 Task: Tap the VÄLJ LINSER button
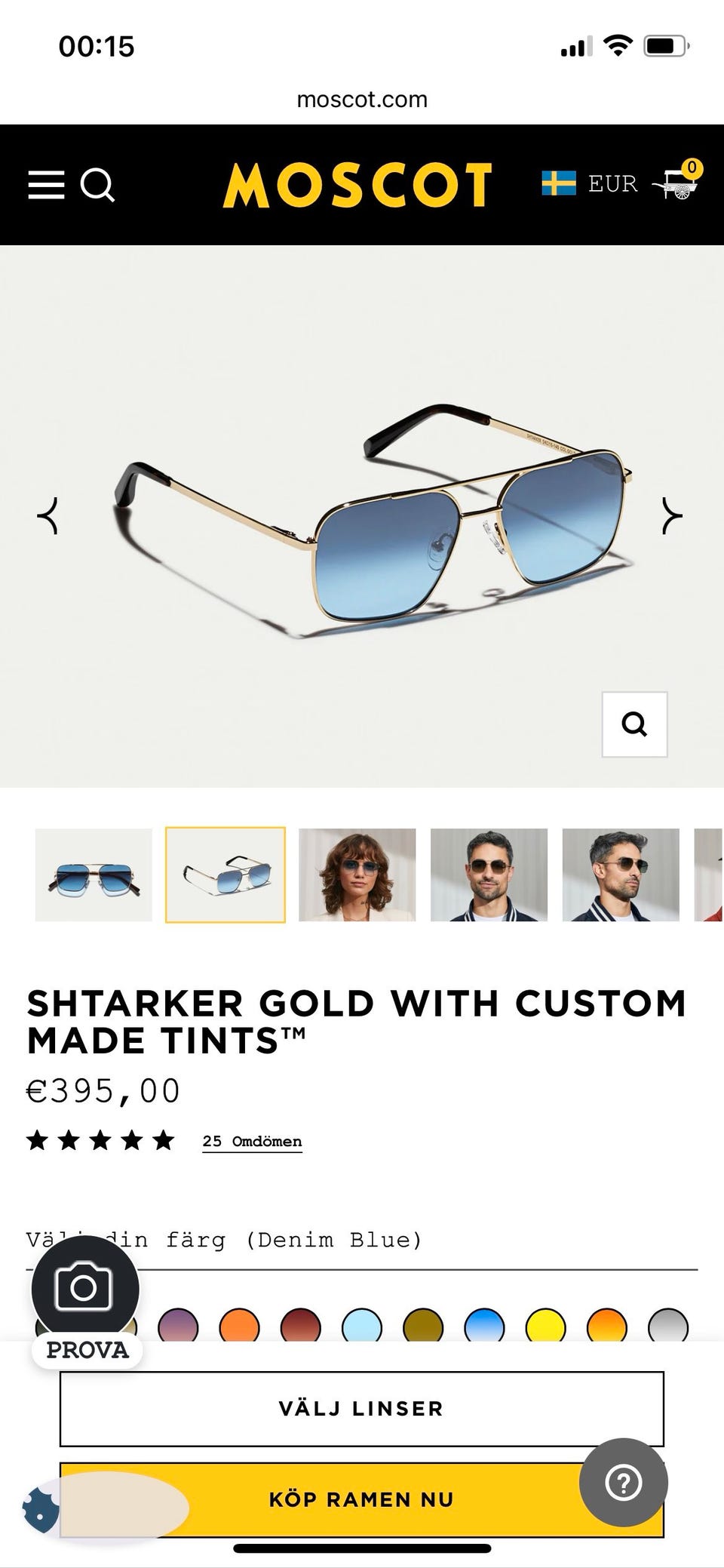tap(362, 1409)
